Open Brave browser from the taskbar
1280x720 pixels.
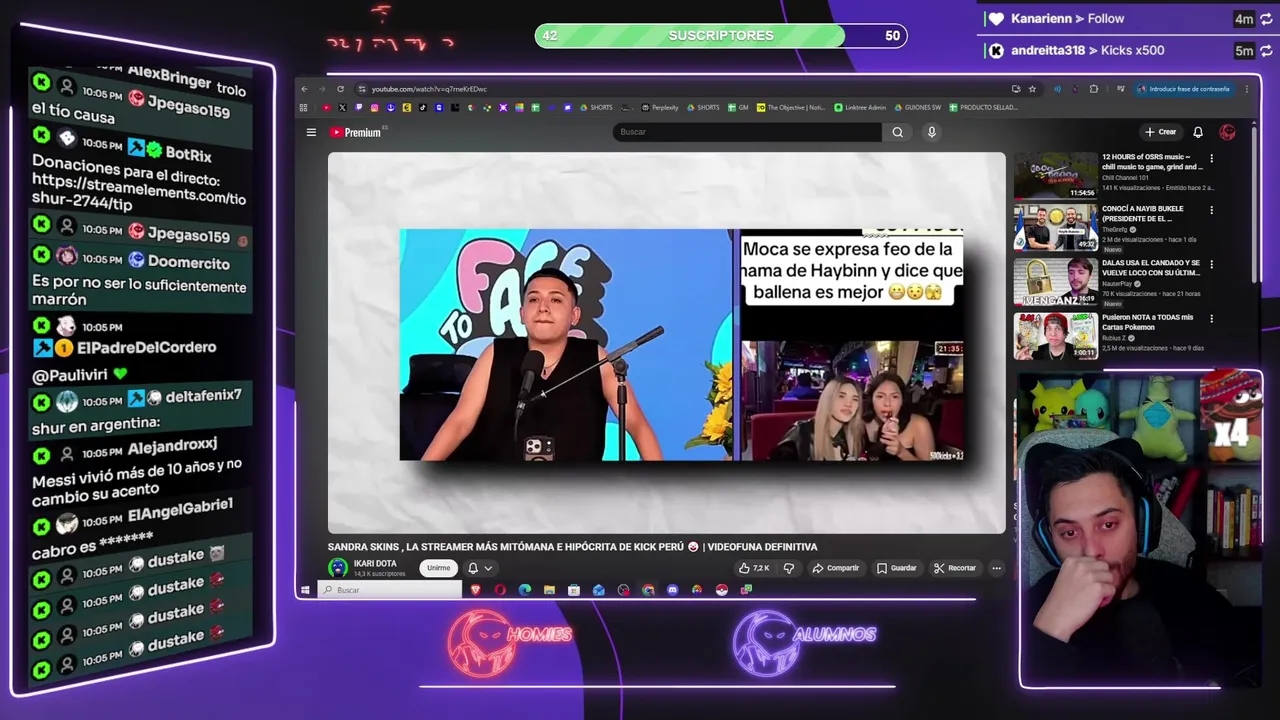[x=476, y=590]
